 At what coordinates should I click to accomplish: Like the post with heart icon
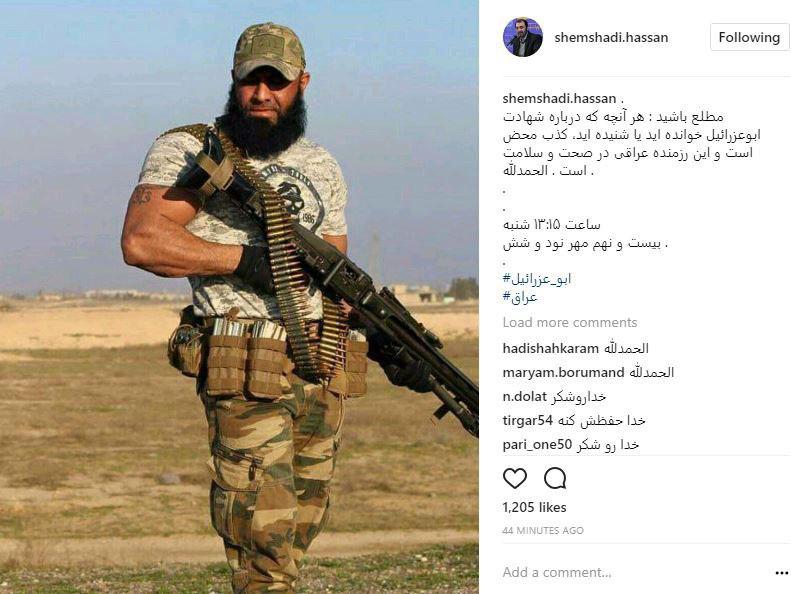pyautogui.click(x=515, y=478)
